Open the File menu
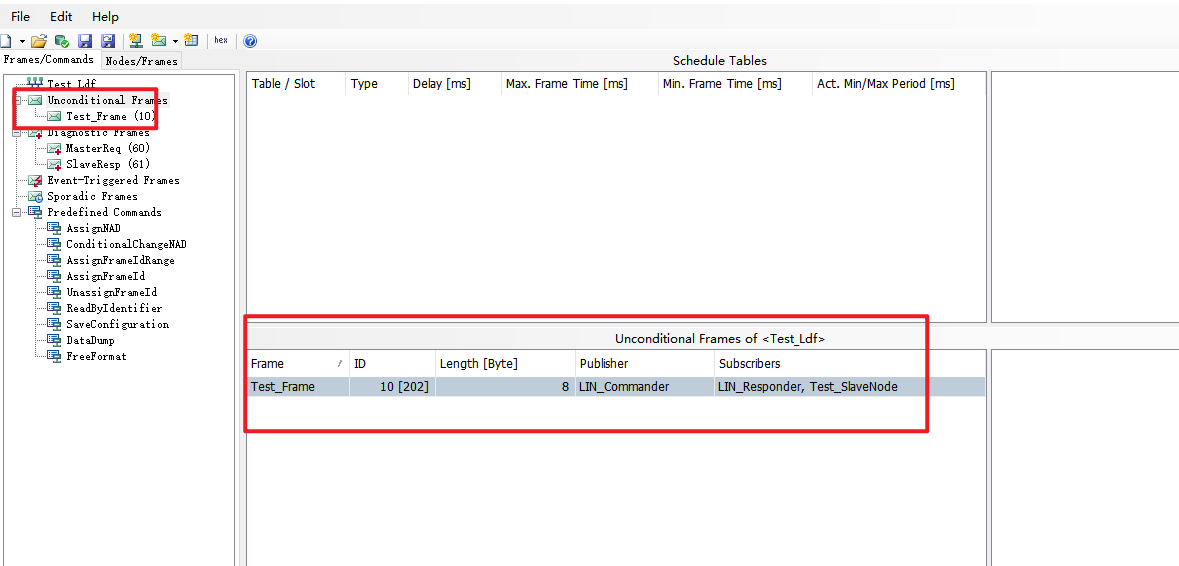The height and width of the screenshot is (566, 1179). click(20, 17)
